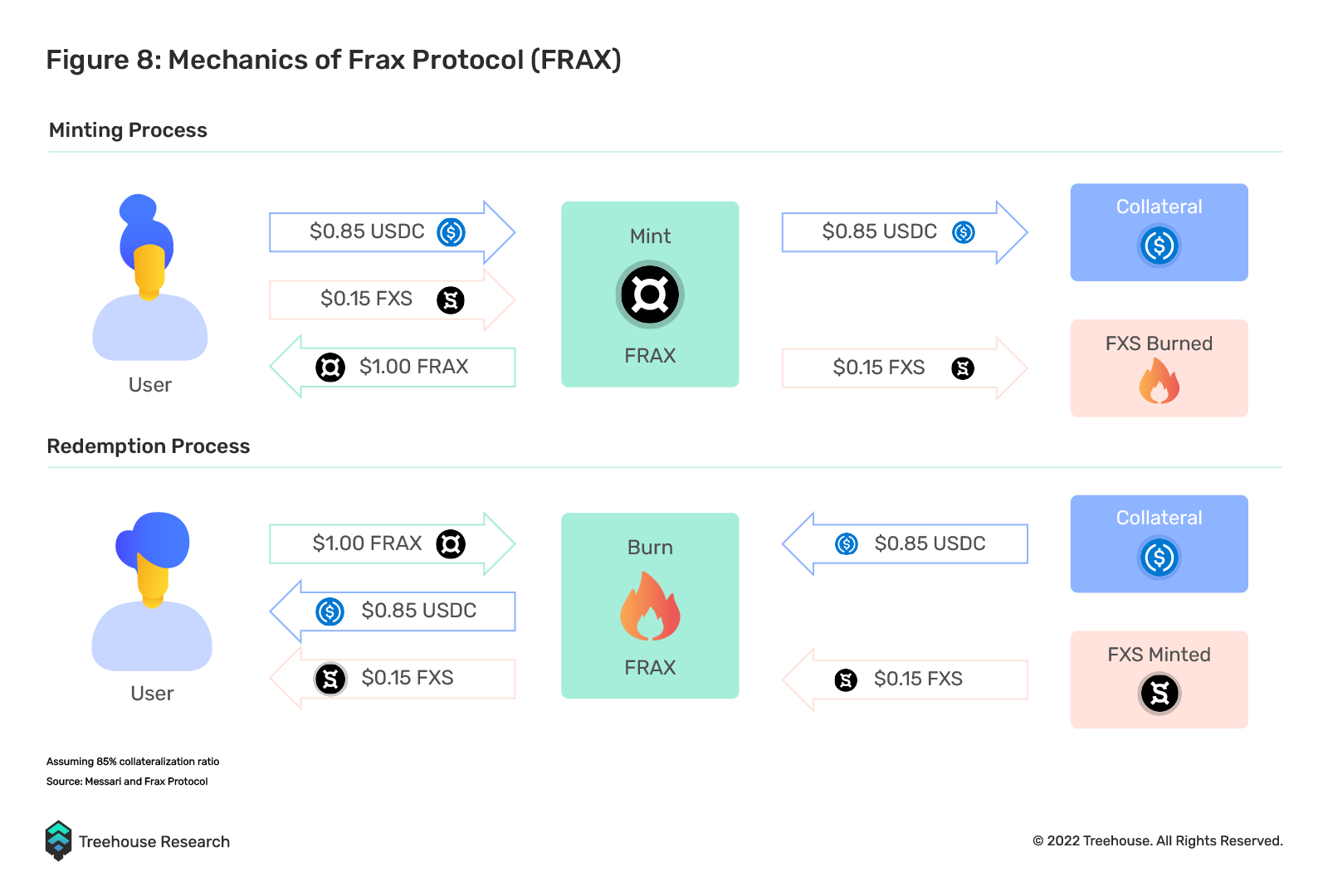This screenshot has height=896, width=1328.
Task: Select the FXS logo under FXS Minted
Action: pos(1160,693)
